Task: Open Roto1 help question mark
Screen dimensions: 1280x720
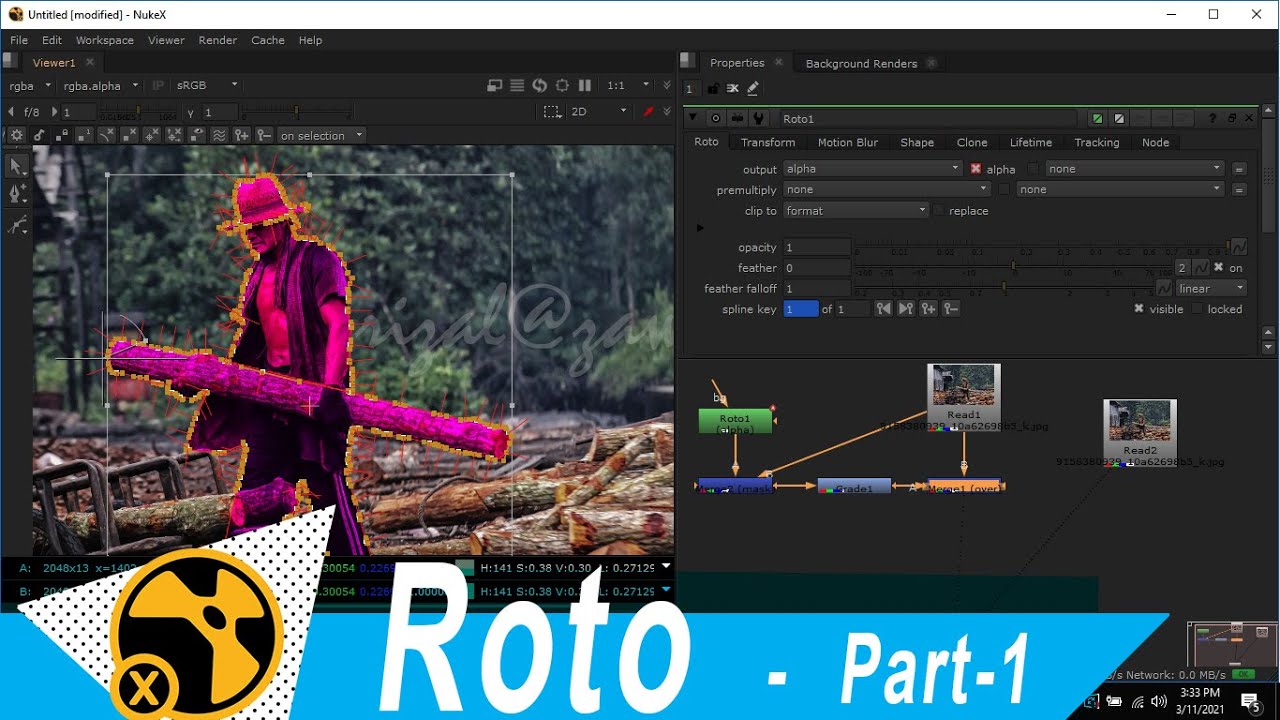Action: click(x=1213, y=119)
